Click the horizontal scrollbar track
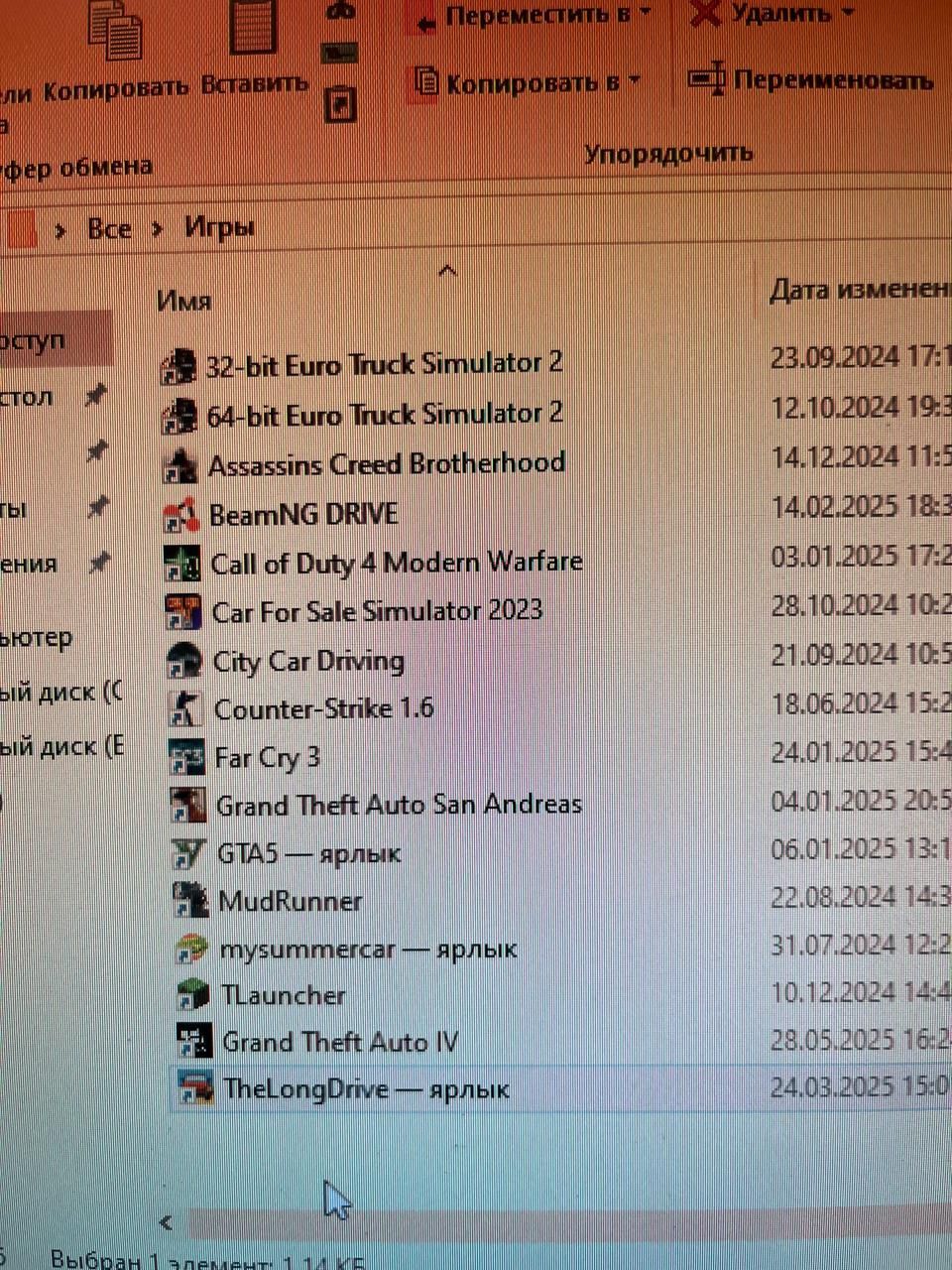This screenshot has width=952, height=1270. click(x=570, y=1220)
